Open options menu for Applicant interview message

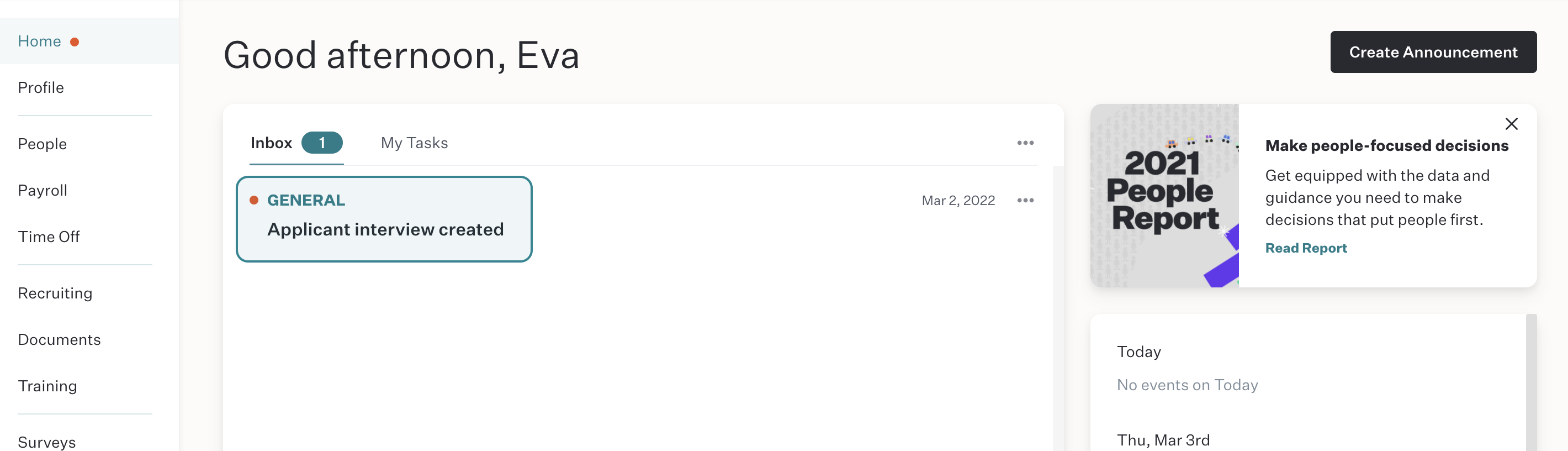click(x=1025, y=201)
